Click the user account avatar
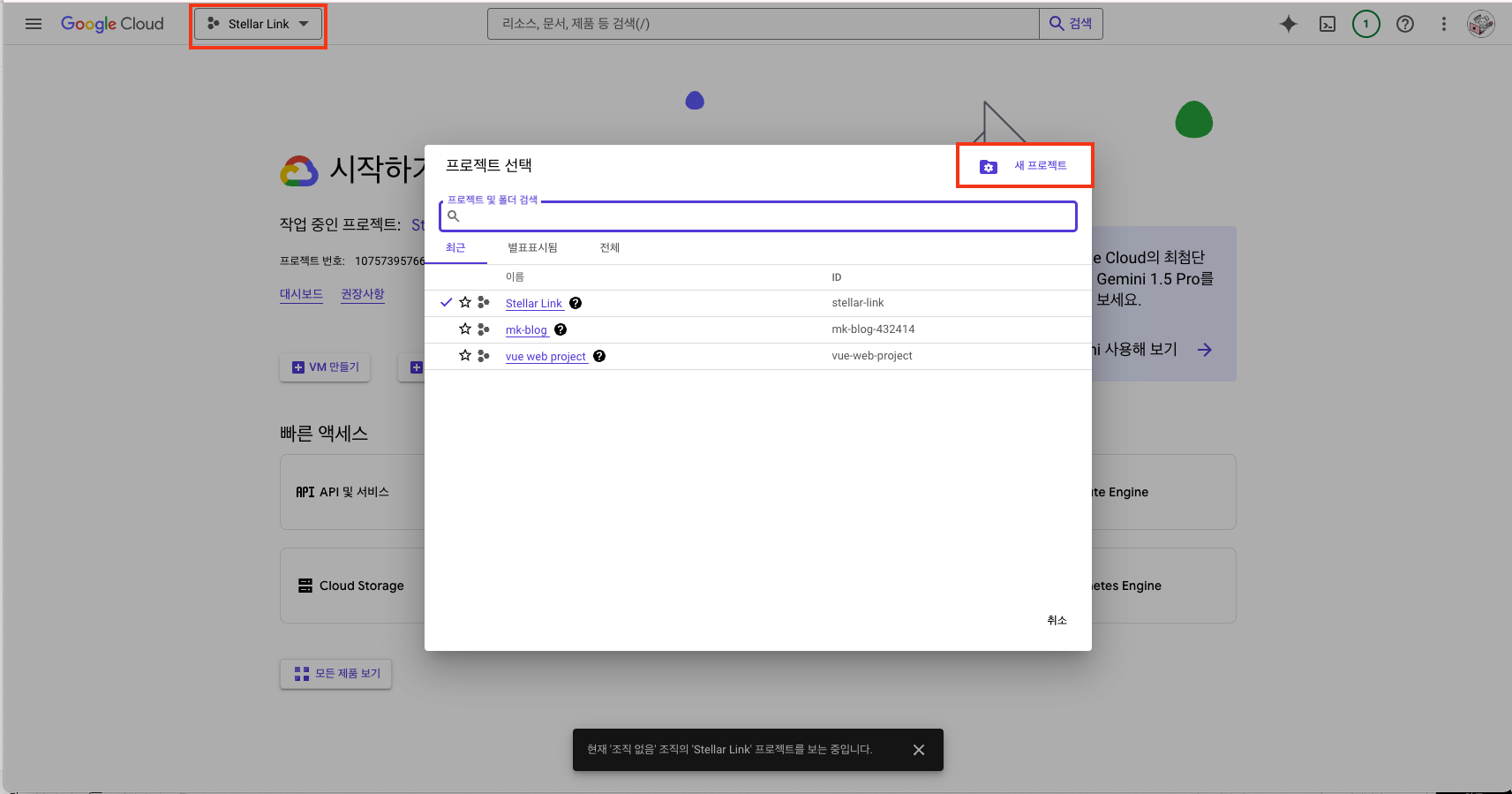 point(1481,24)
